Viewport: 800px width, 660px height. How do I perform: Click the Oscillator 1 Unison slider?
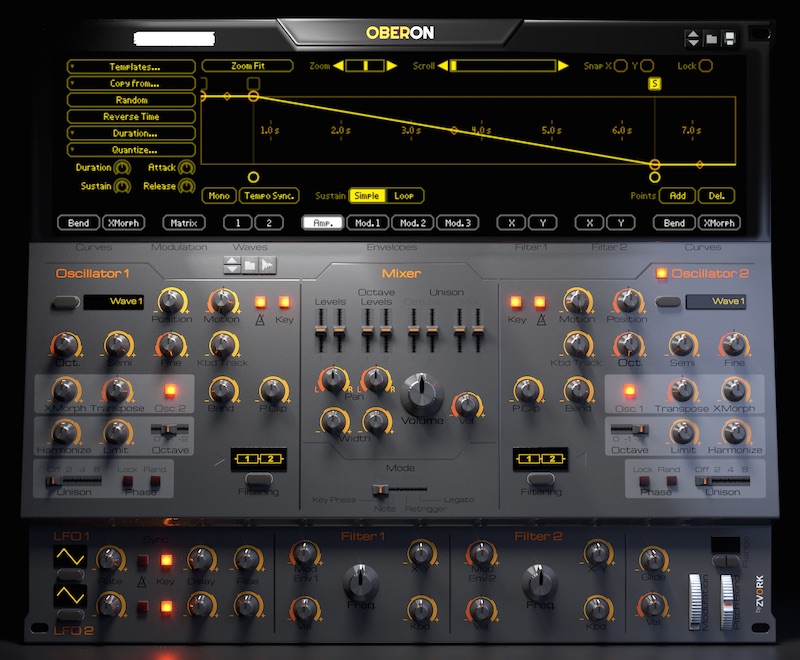click(x=73, y=481)
